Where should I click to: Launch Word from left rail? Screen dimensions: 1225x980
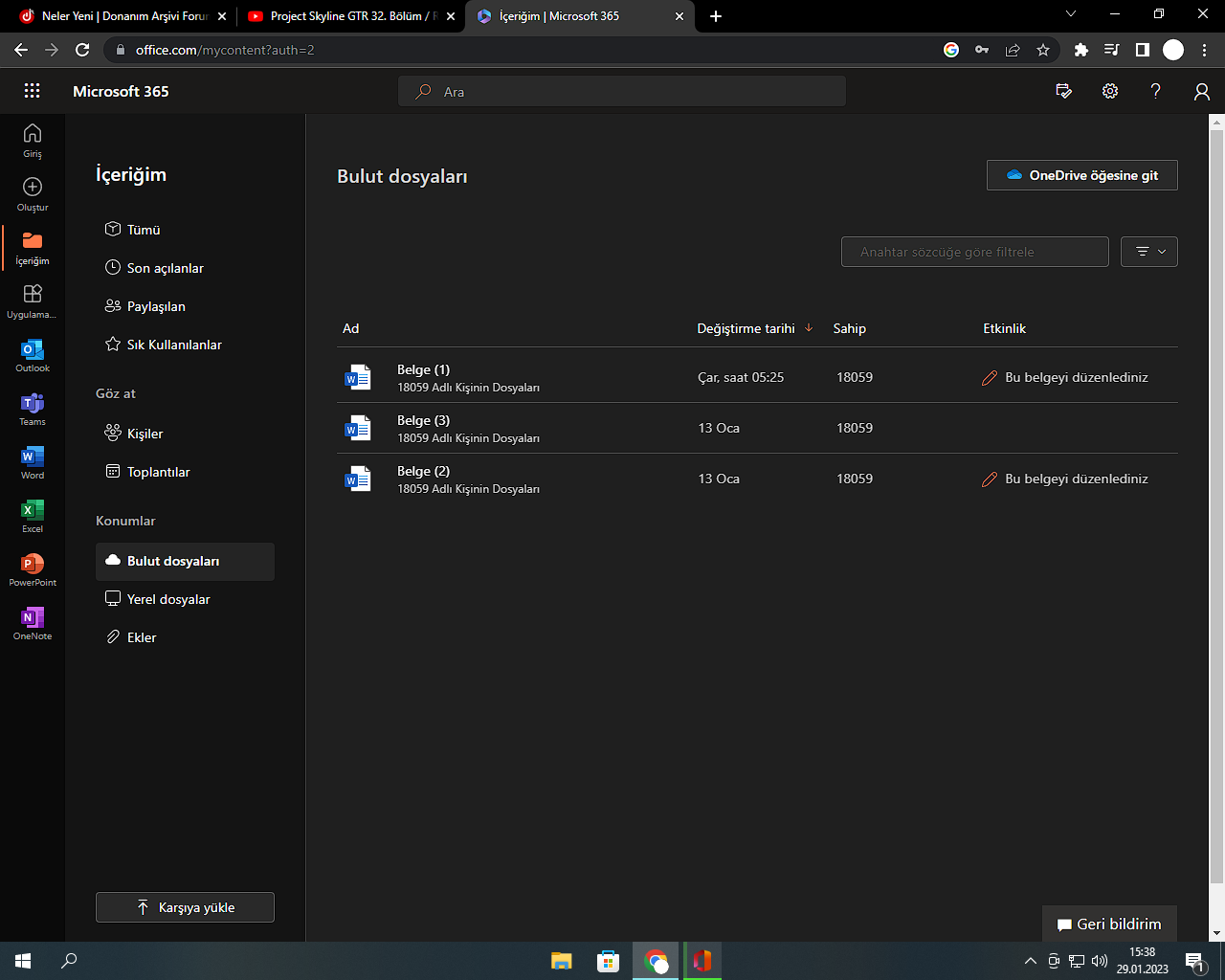(33, 462)
